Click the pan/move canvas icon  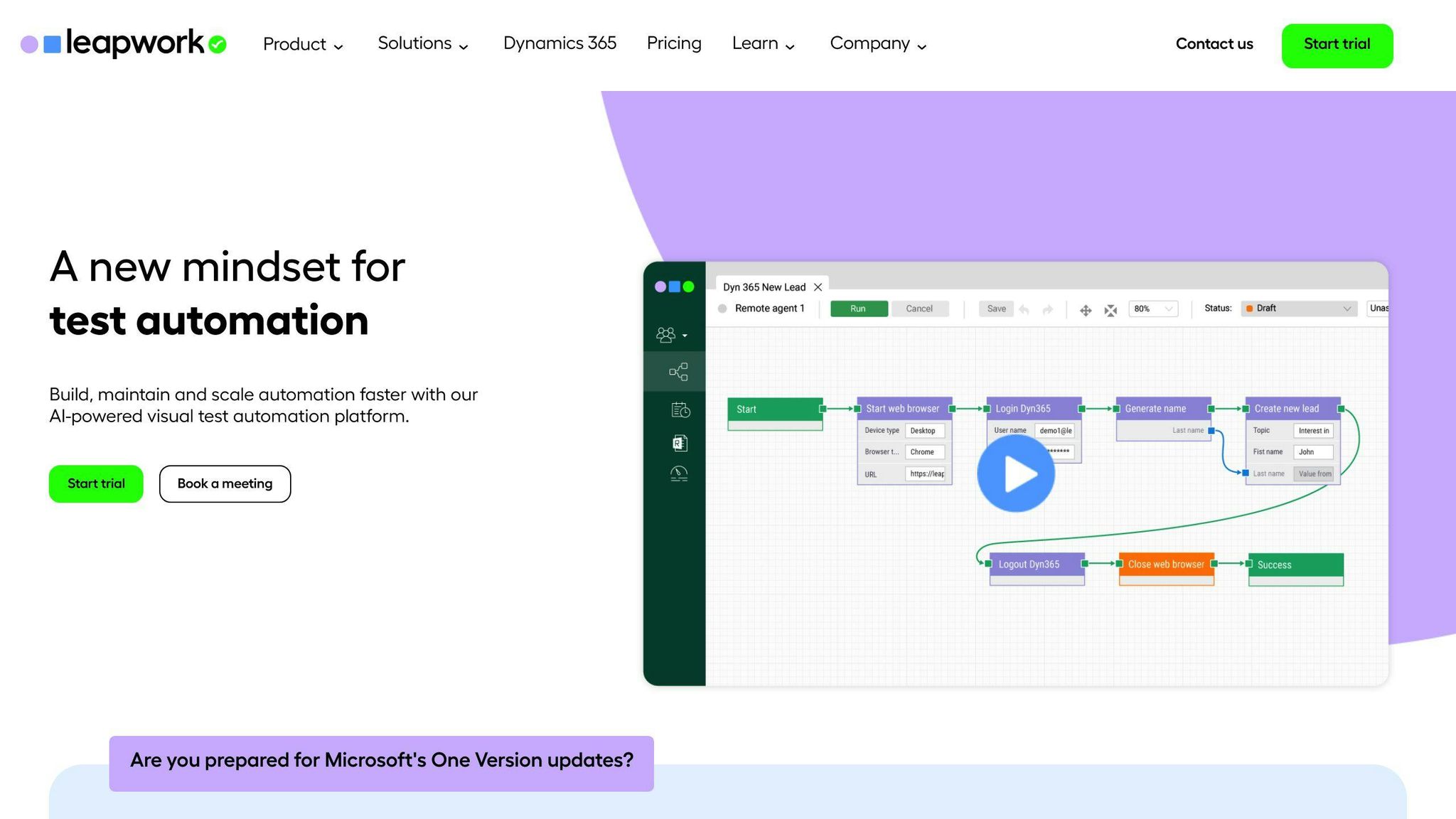click(x=1086, y=310)
